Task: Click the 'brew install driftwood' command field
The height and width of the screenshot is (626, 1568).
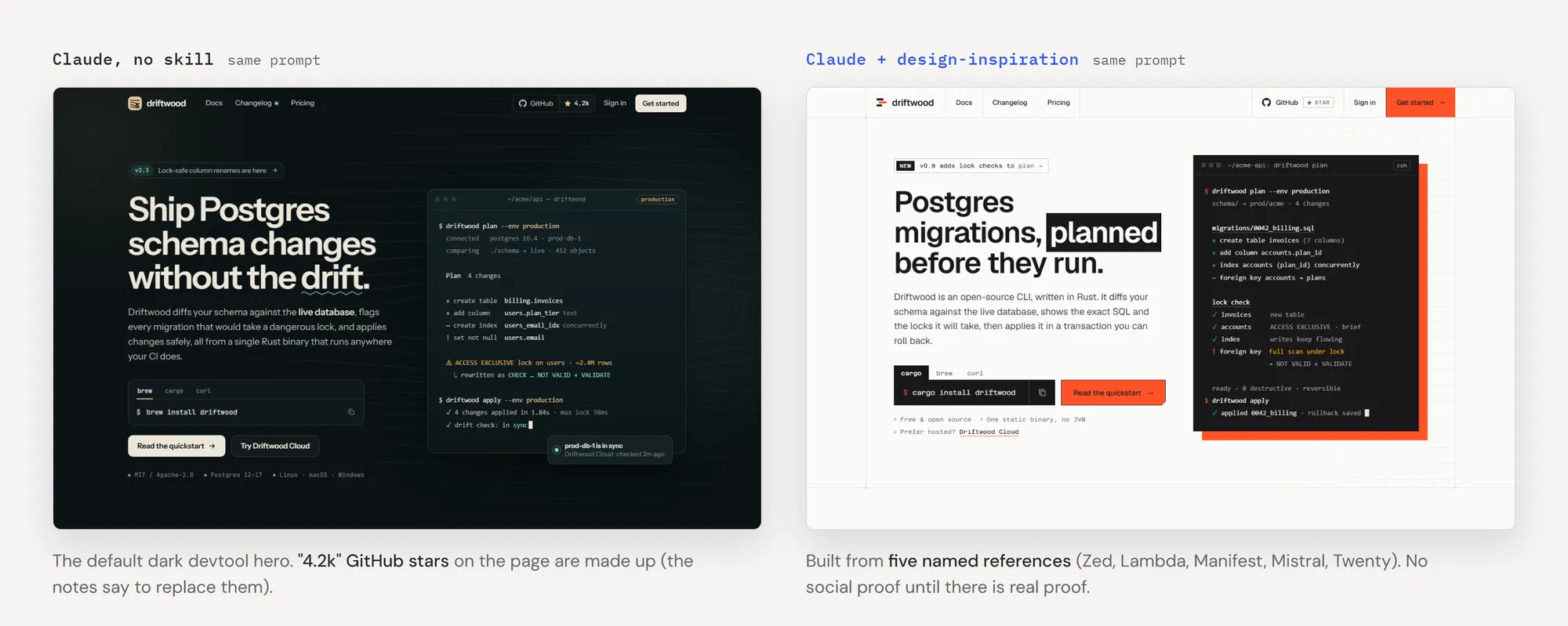Action: point(245,412)
